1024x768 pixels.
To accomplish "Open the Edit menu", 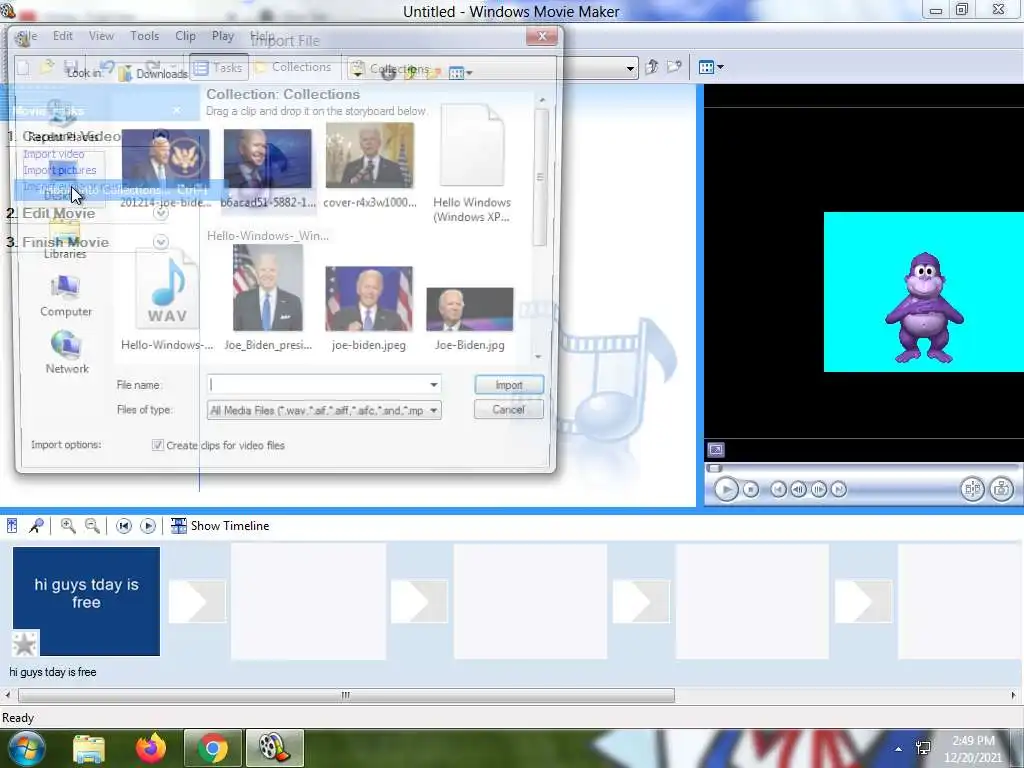I will 63,36.
